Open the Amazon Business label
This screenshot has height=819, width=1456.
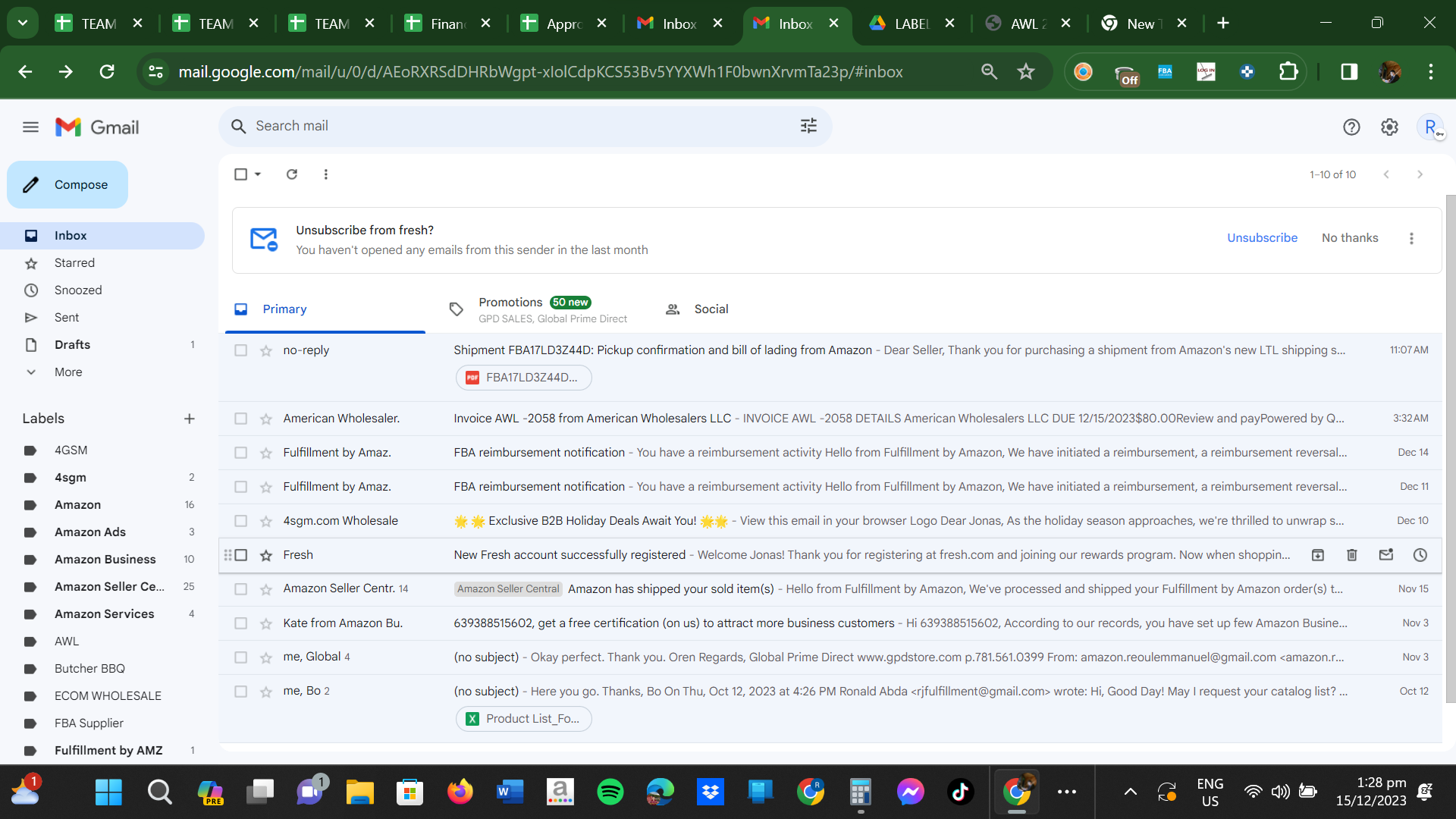[x=105, y=560]
